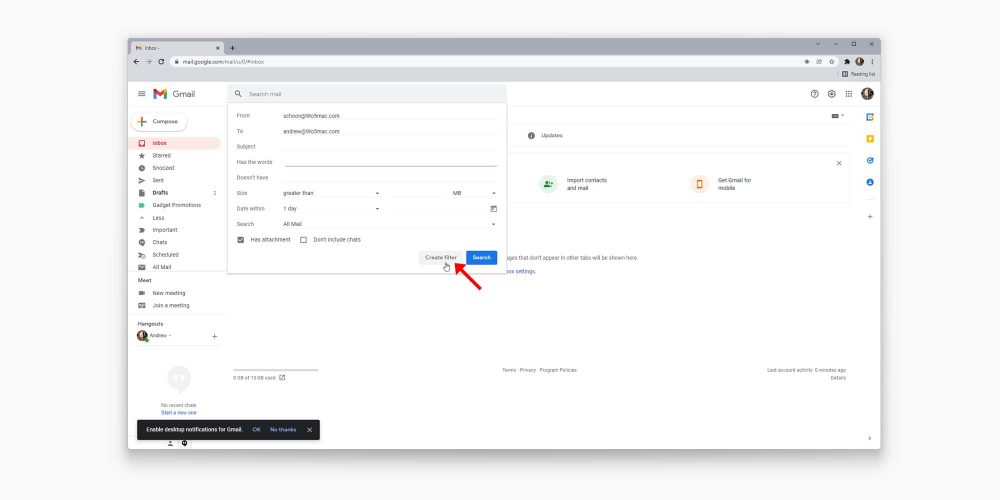Viewport: 1000px width, 500px height.
Task: Dismiss the desktop notifications banner
Action: pos(309,429)
